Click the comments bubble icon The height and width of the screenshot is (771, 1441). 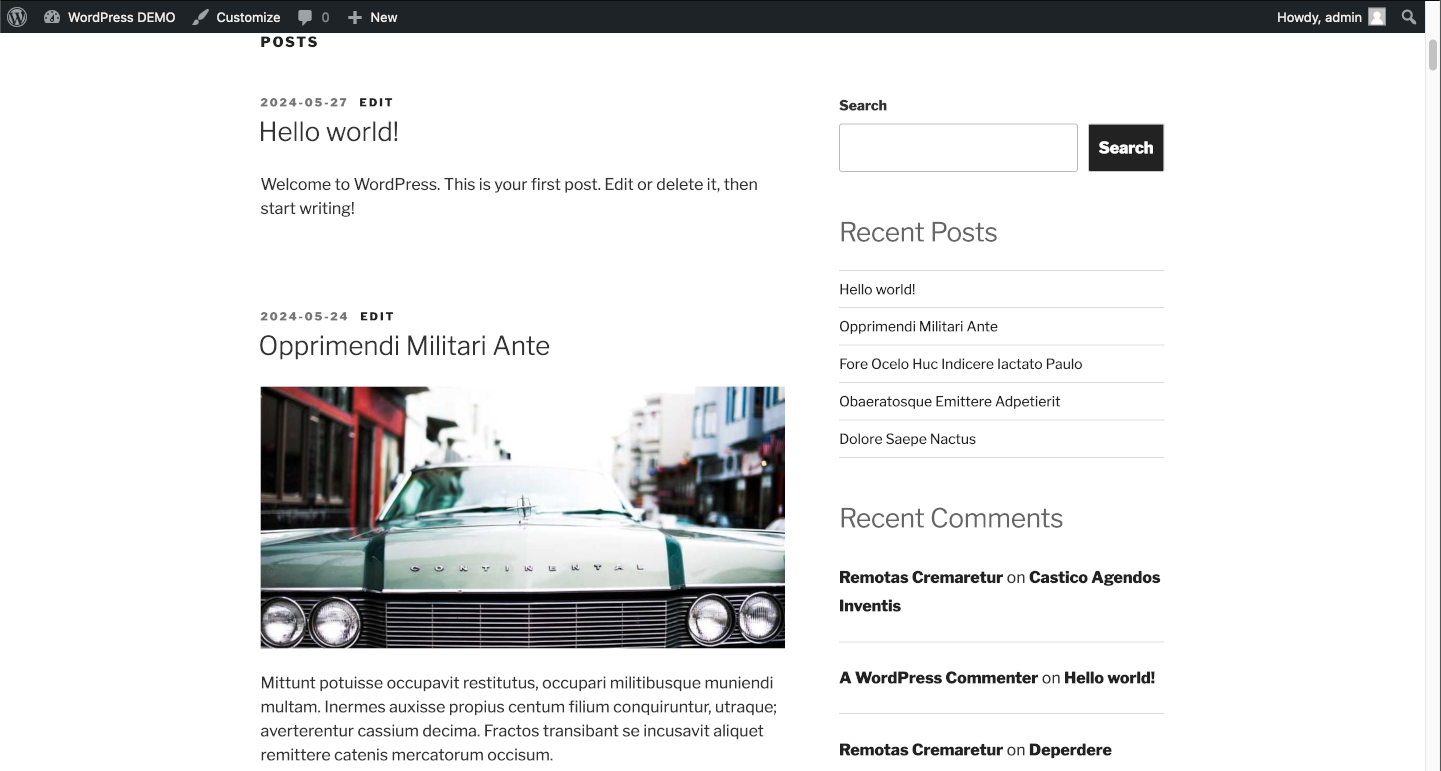[x=305, y=17]
